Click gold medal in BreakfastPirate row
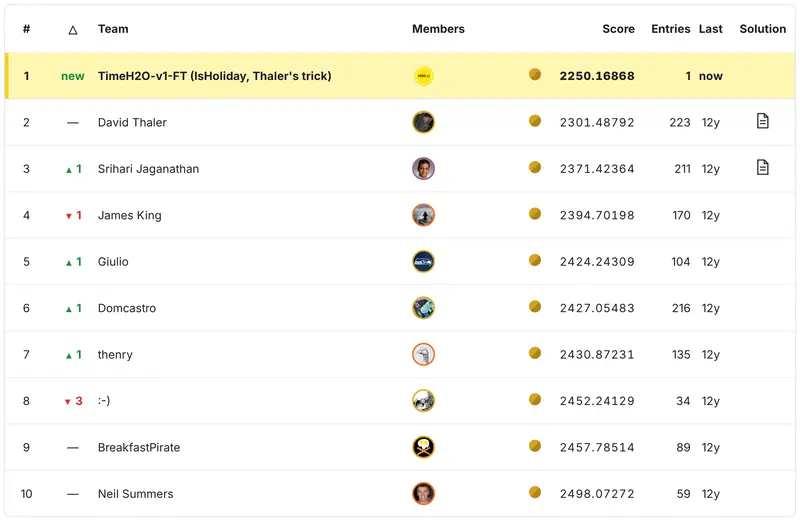The width and height of the screenshot is (800, 520). click(x=535, y=446)
